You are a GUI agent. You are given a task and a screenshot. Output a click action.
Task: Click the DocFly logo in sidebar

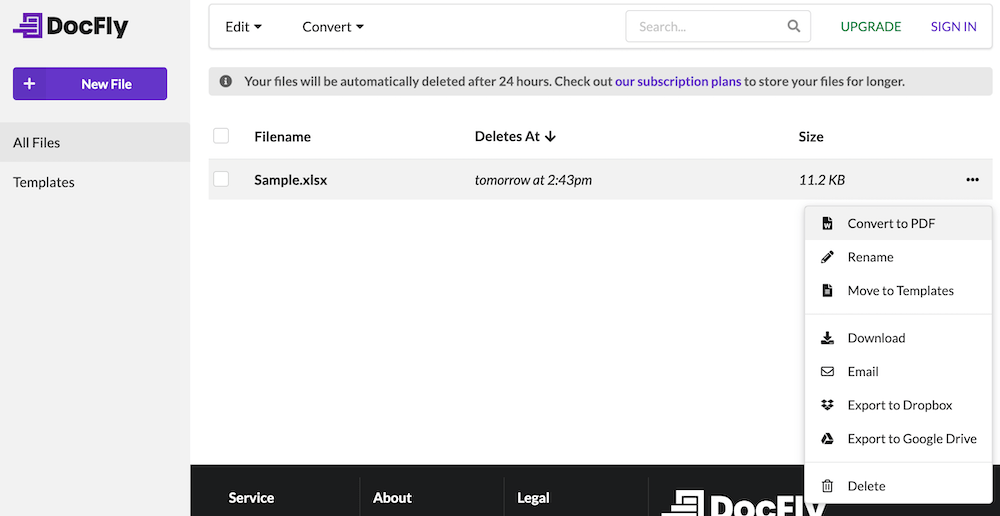[x=70, y=26]
